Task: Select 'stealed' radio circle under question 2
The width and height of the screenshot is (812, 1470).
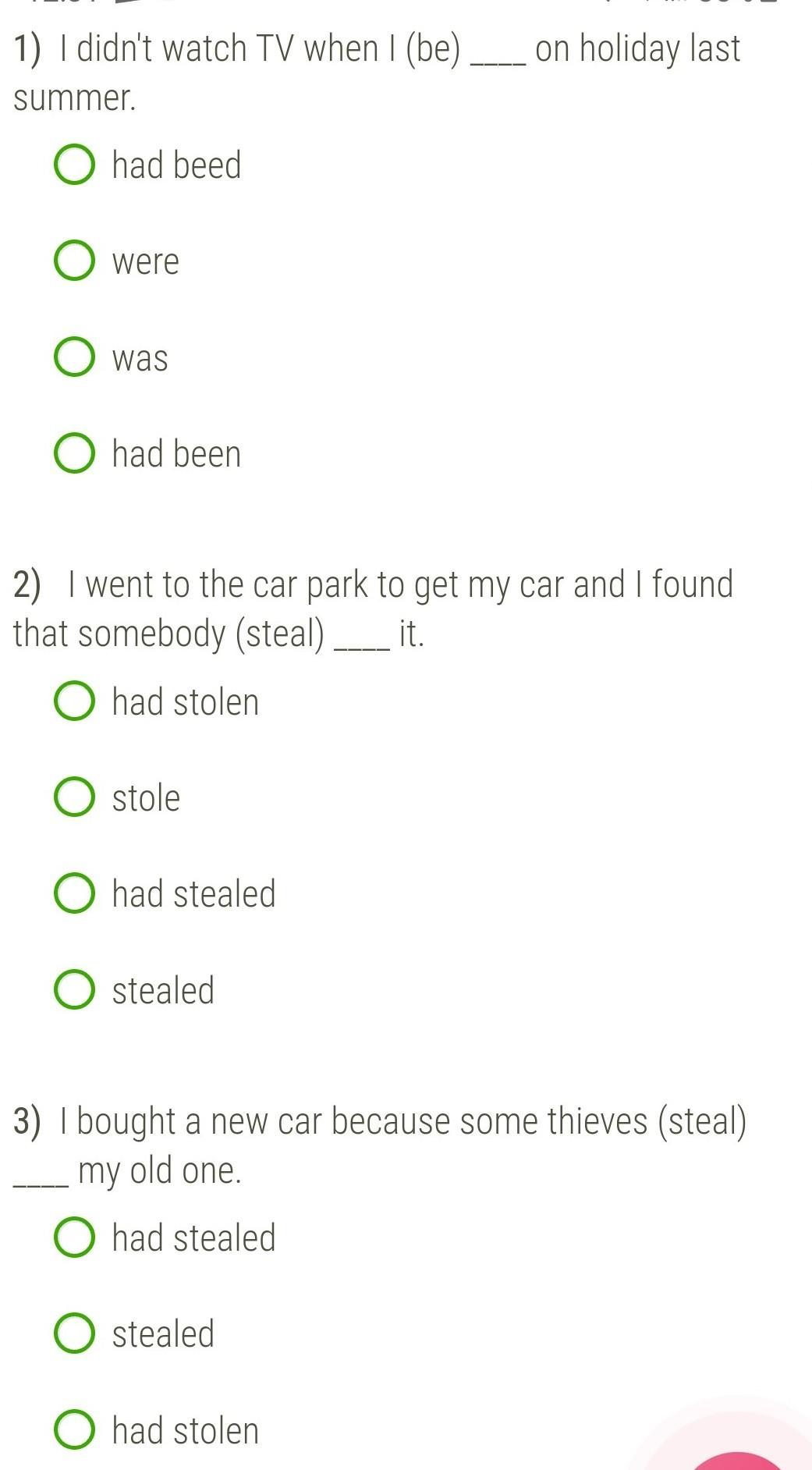Action: 75,990
